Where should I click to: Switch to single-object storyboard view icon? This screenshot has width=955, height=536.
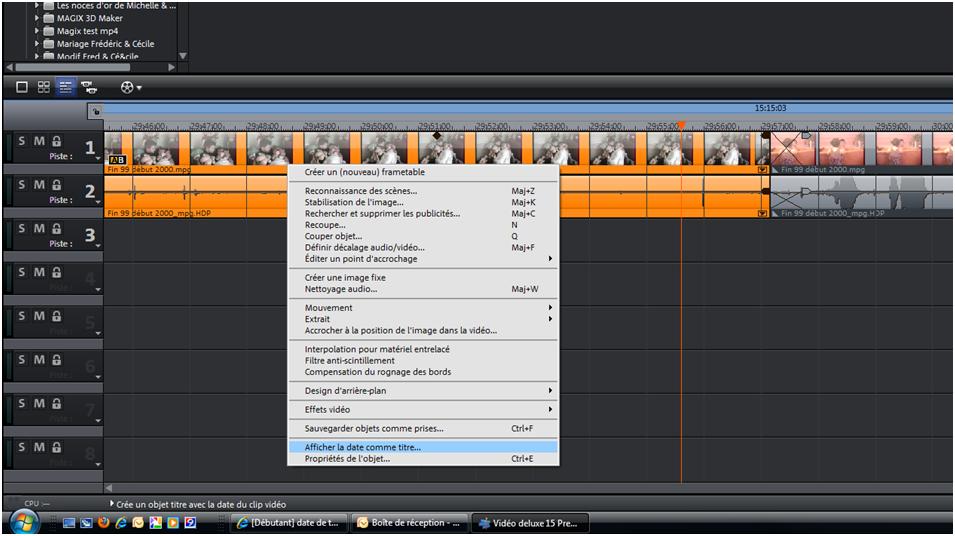[x=22, y=87]
